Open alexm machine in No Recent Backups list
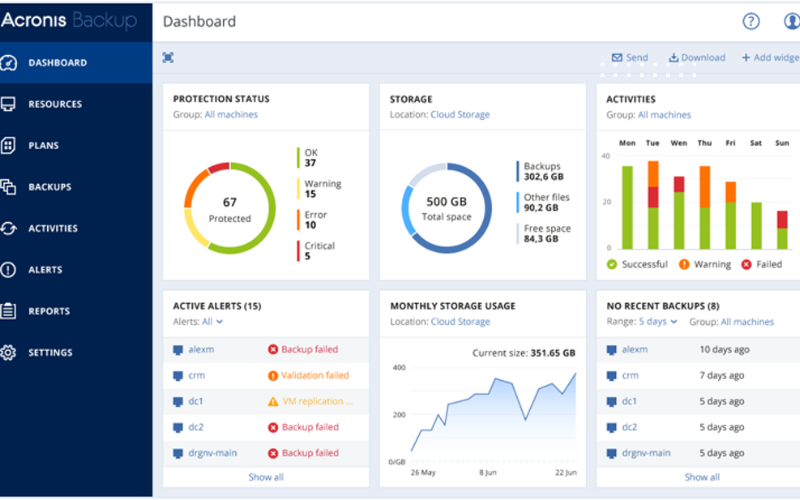 635,349
